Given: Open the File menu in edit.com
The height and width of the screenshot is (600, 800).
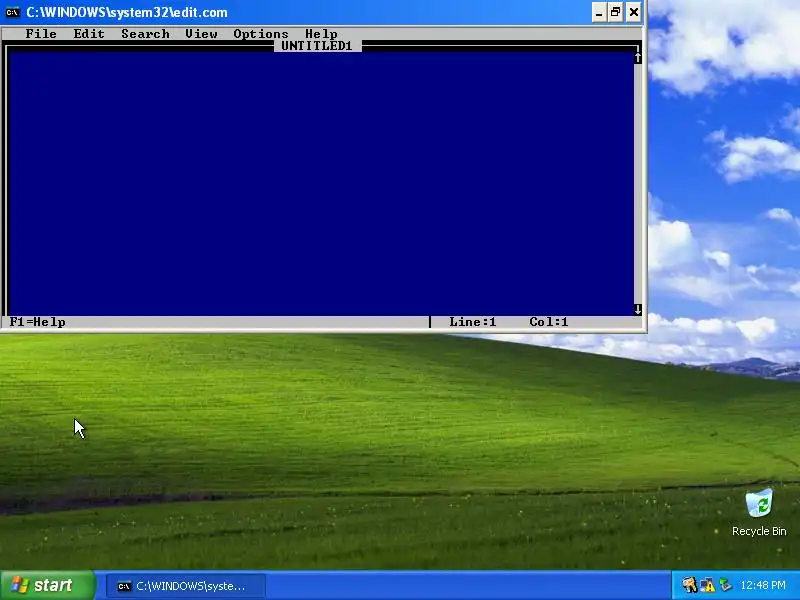Looking at the screenshot, I should pyautogui.click(x=41, y=34).
